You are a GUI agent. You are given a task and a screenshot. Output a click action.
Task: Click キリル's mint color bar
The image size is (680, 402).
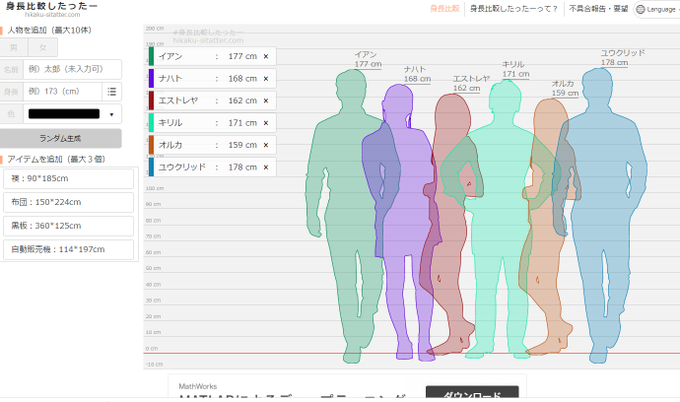click(x=151, y=123)
